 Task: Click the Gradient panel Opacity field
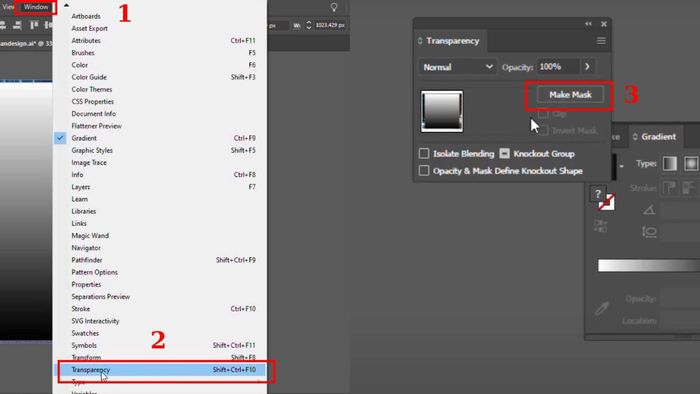(x=680, y=299)
